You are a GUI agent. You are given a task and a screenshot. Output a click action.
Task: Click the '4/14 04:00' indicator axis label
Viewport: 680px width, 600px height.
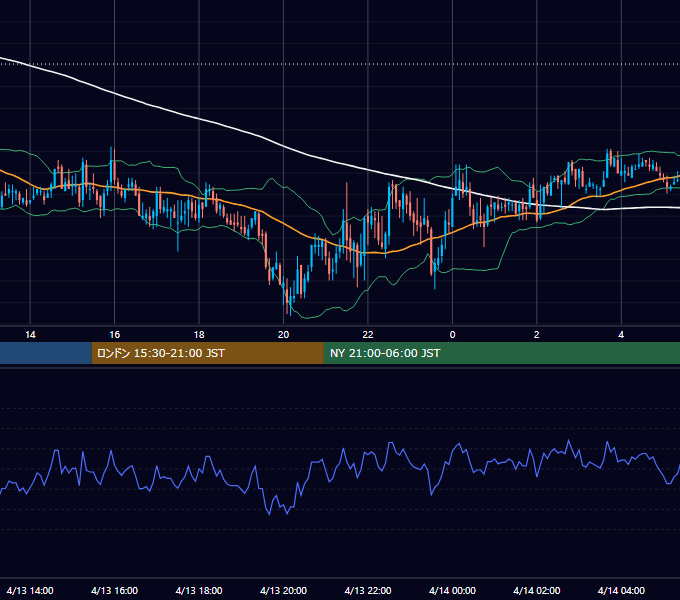621,590
